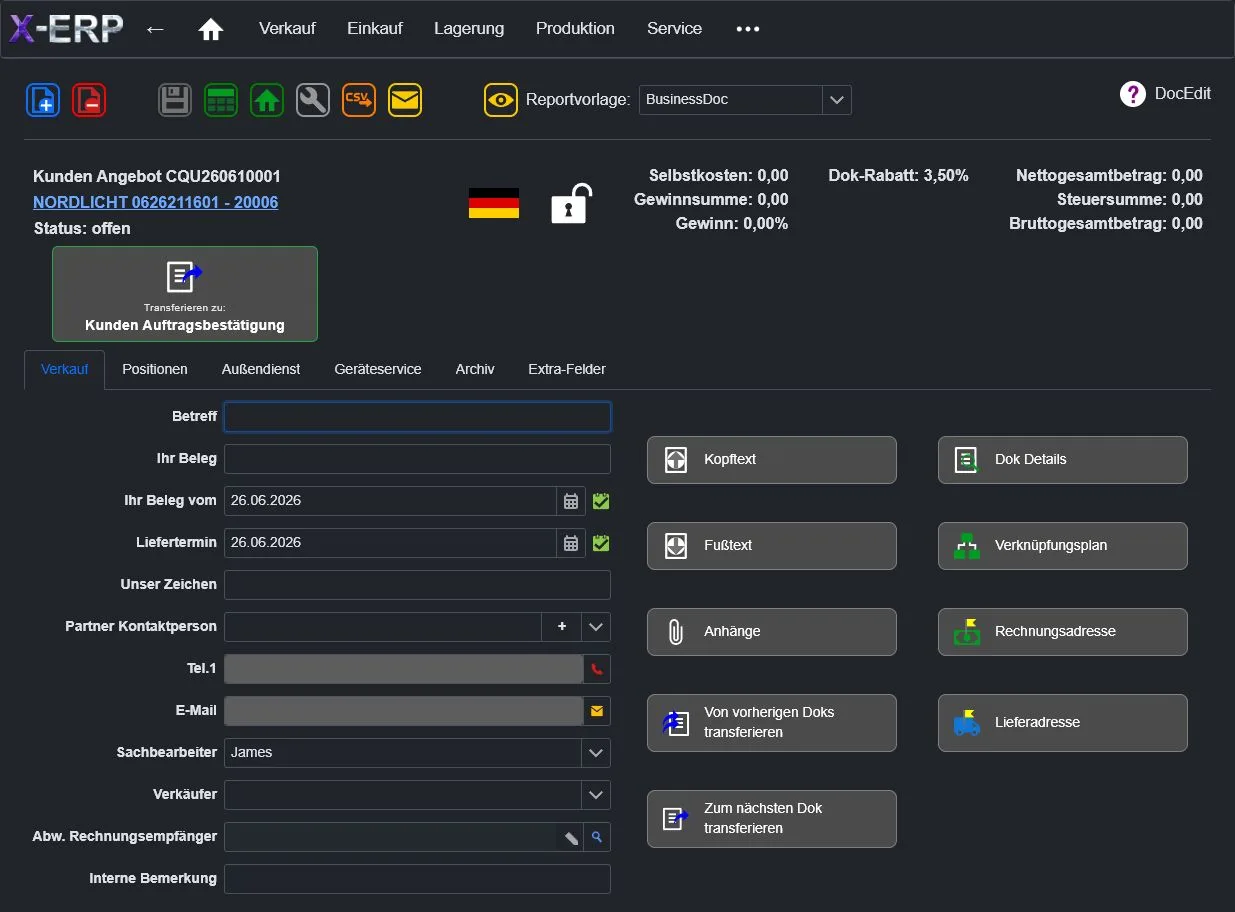The width and height of the screenshot is (1235, 912).
Task: Click Zum nächsten Dok transferieren
Action: click(772, 819)
